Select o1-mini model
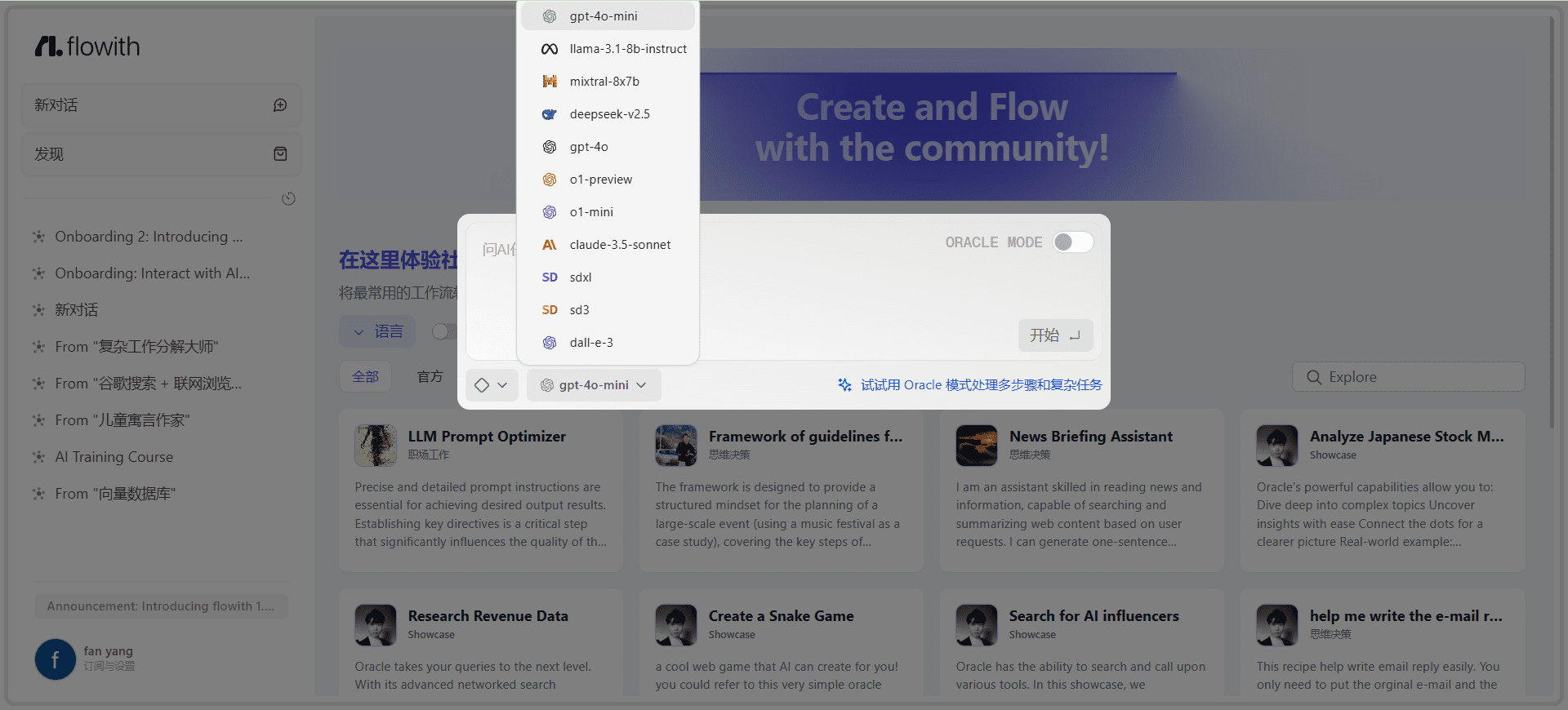The height and width of the screenshot is (710, 1568). (x=608, y=212)
